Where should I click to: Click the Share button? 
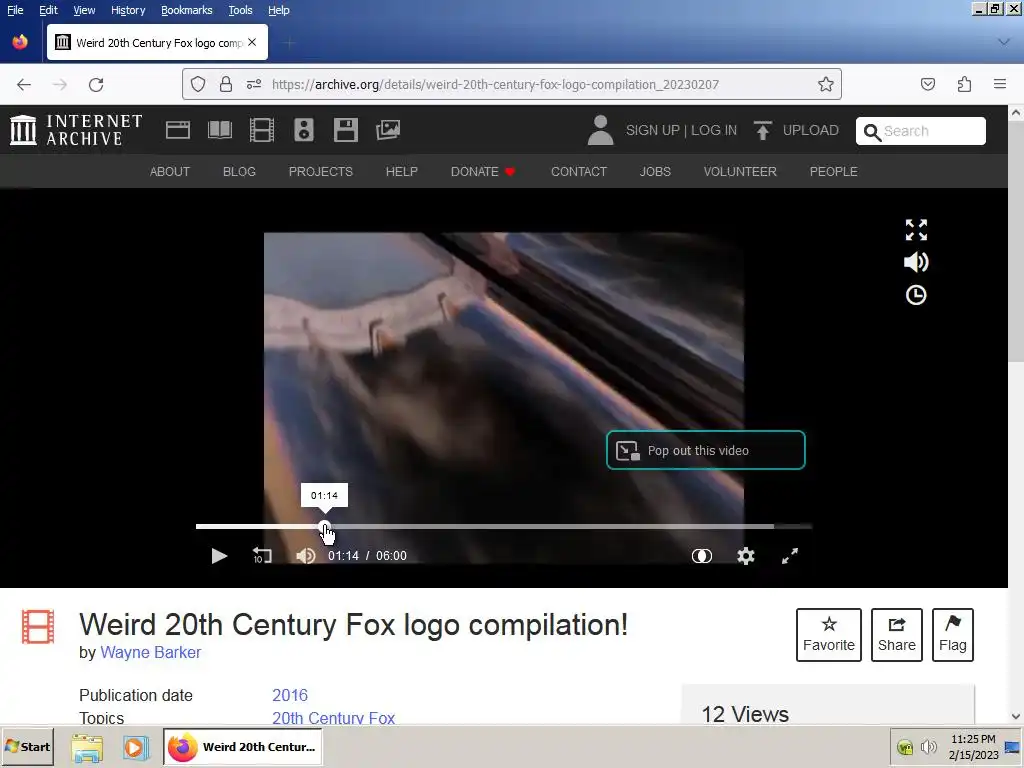coord(897,635)
